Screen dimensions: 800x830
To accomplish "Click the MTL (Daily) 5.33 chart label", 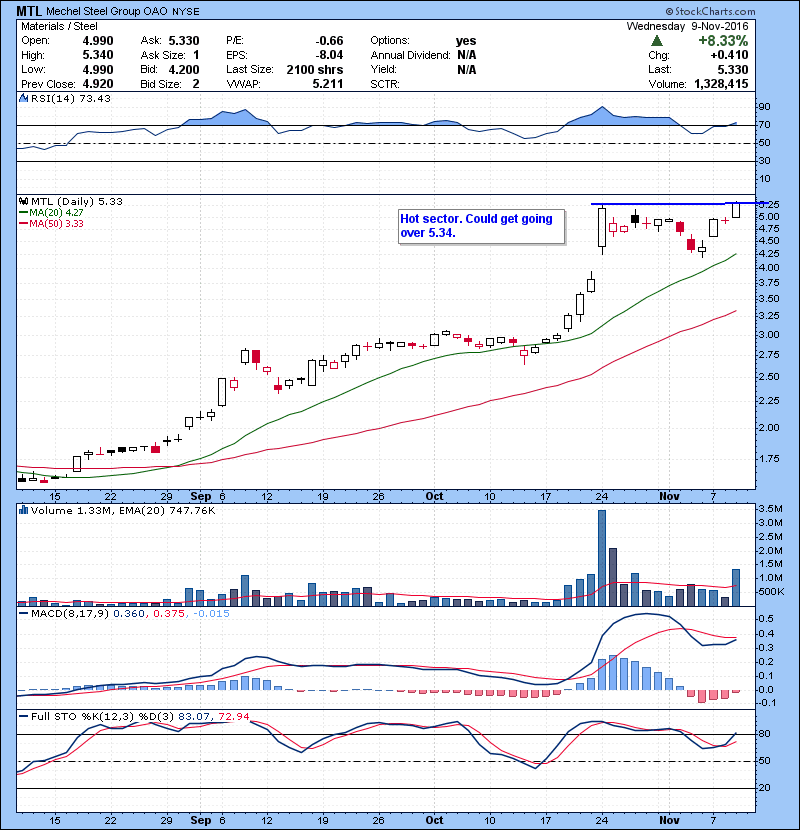I will [x=77, y=201].
